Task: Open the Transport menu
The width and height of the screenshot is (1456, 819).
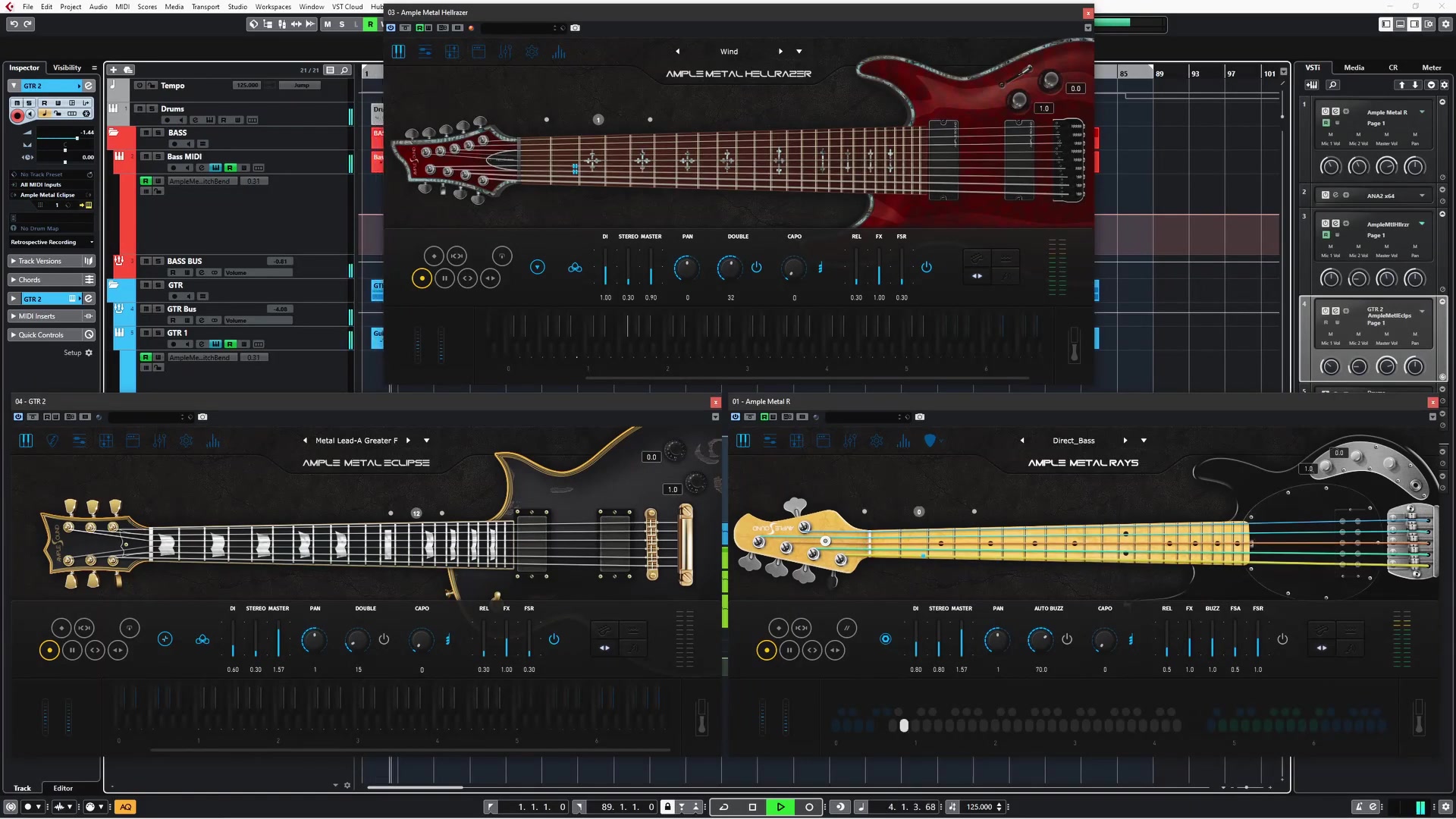Action: coord(205,7)
